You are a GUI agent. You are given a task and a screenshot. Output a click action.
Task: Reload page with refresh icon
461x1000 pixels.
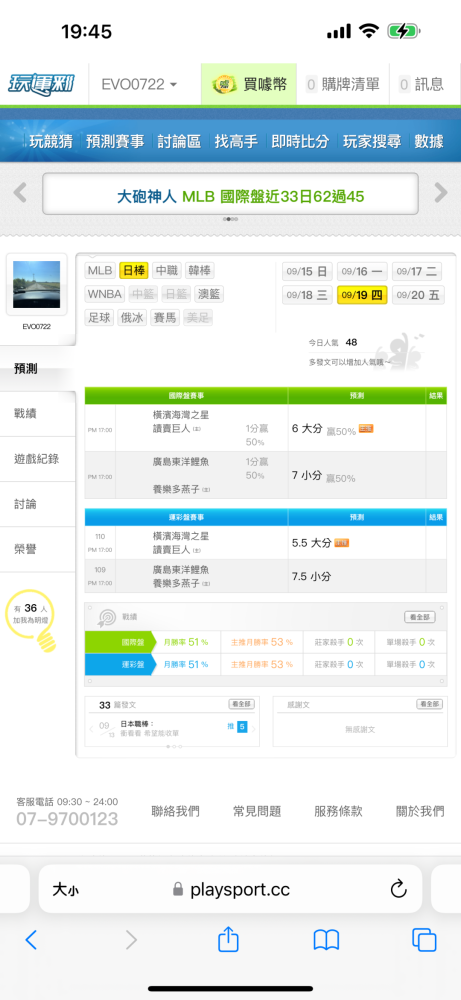(398, 888)
